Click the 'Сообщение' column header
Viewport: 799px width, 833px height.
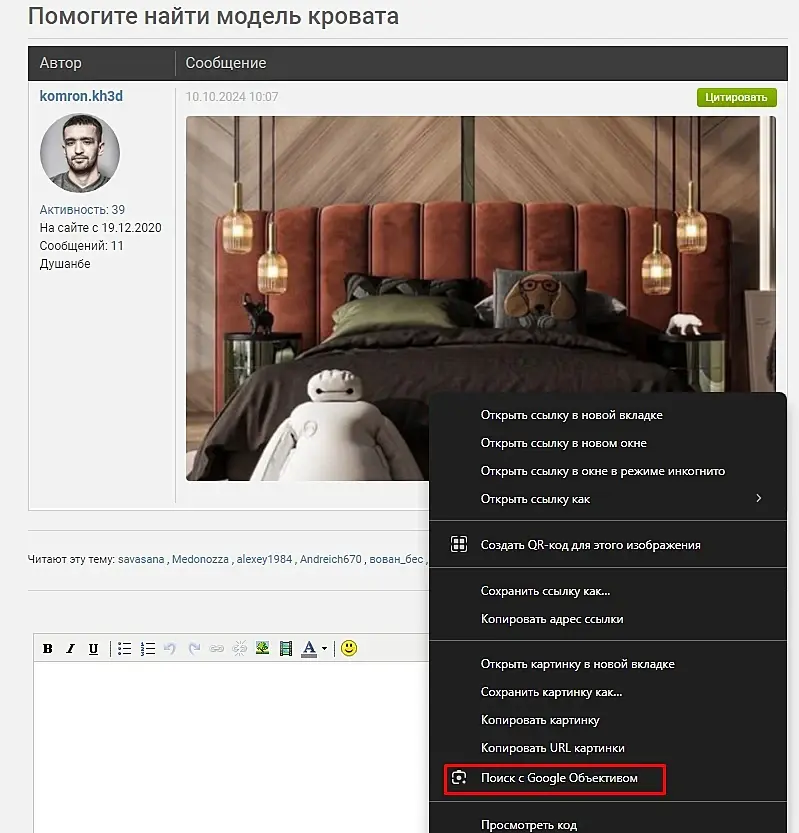click(226, 63)
